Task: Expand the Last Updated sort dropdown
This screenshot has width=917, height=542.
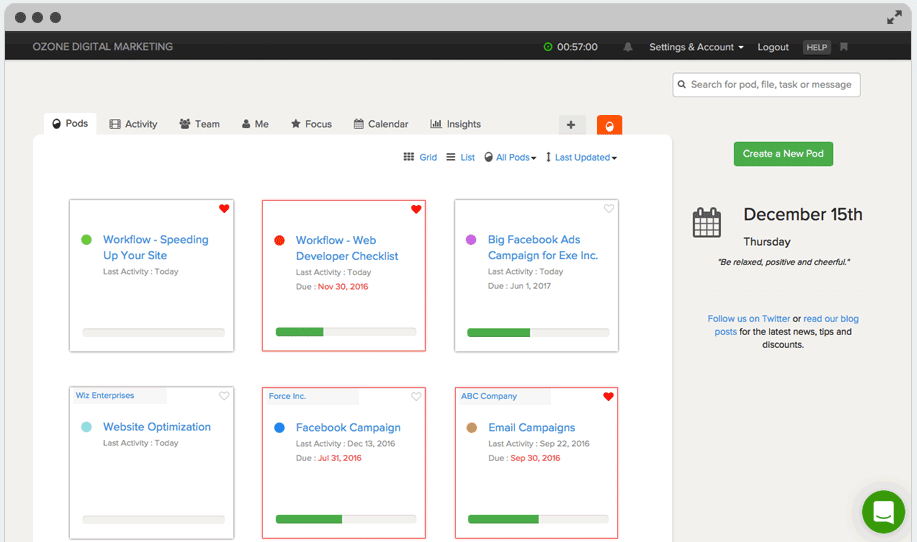Action: tap(585, 157)
